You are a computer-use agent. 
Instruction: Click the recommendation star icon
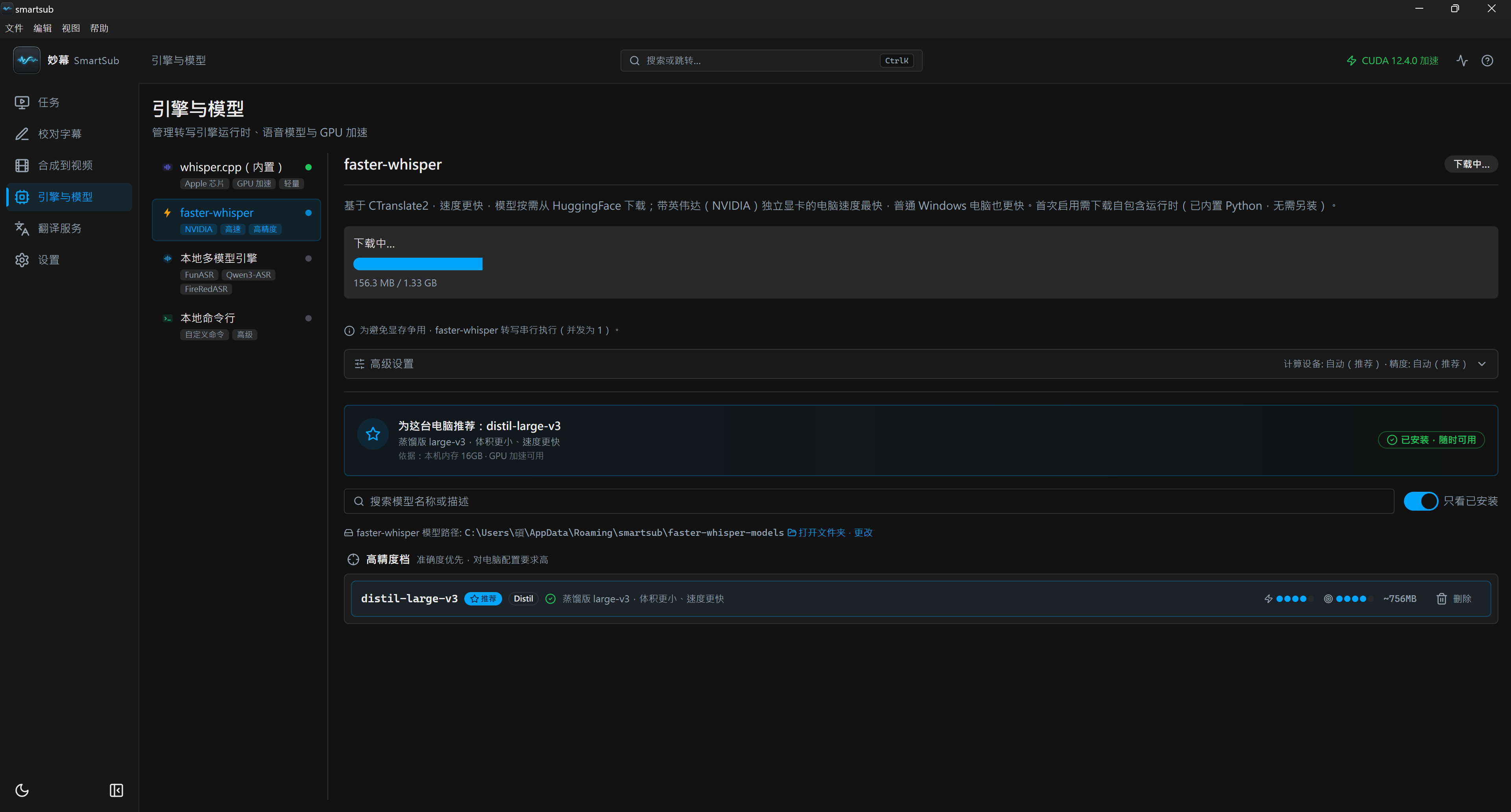click(x=373, y=434)
